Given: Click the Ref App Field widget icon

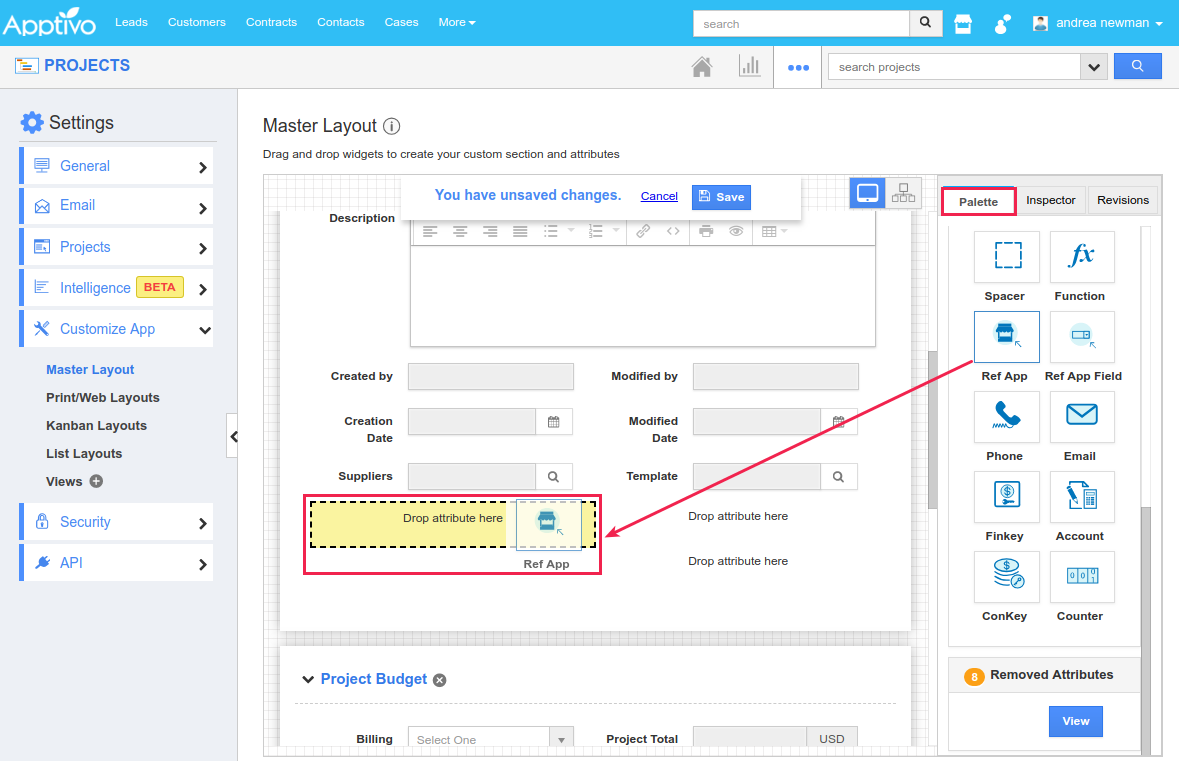Looking at the screenshot, I should (1081, 337).
